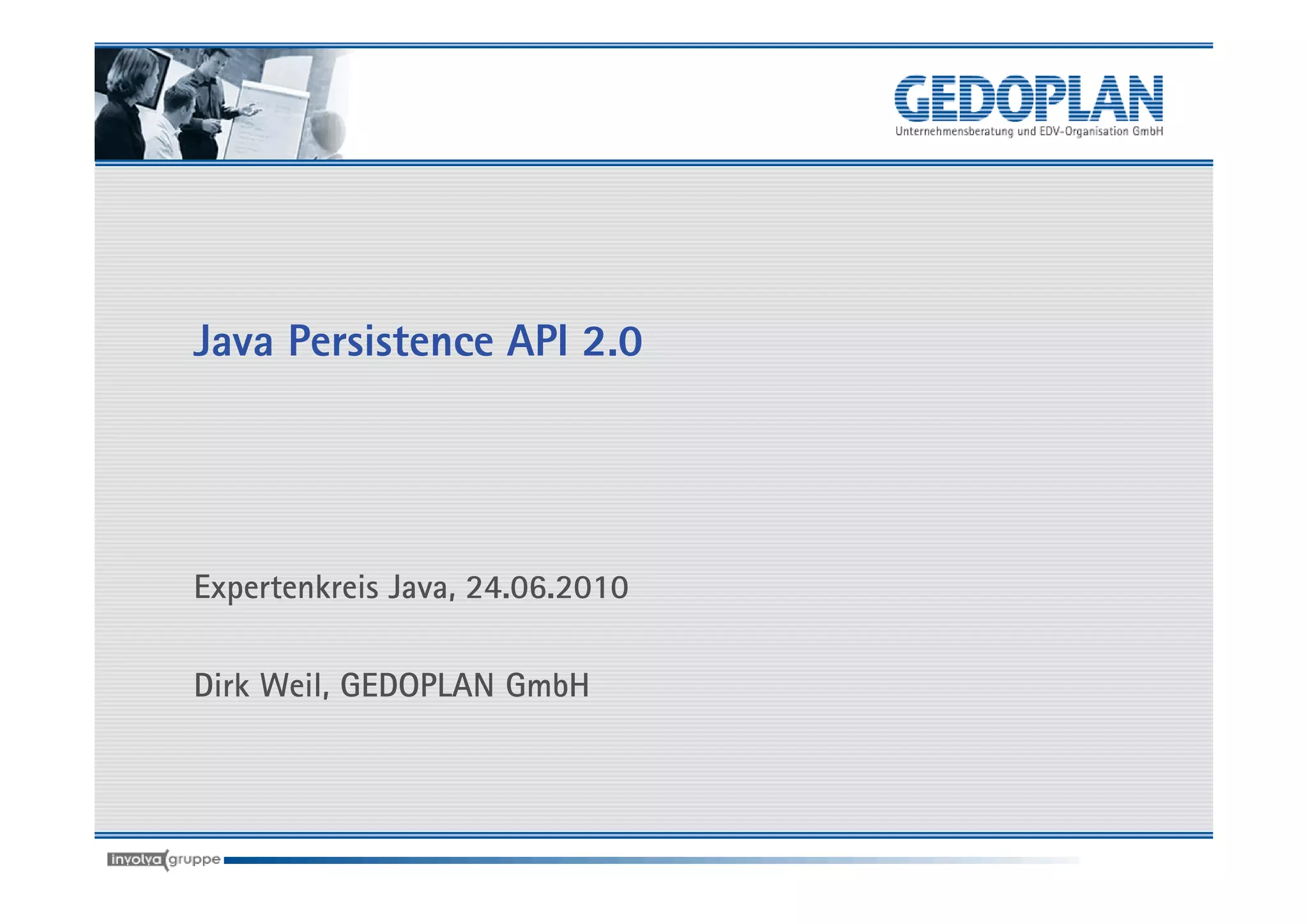Click the word "Persistence" in the title

(390, 341)
